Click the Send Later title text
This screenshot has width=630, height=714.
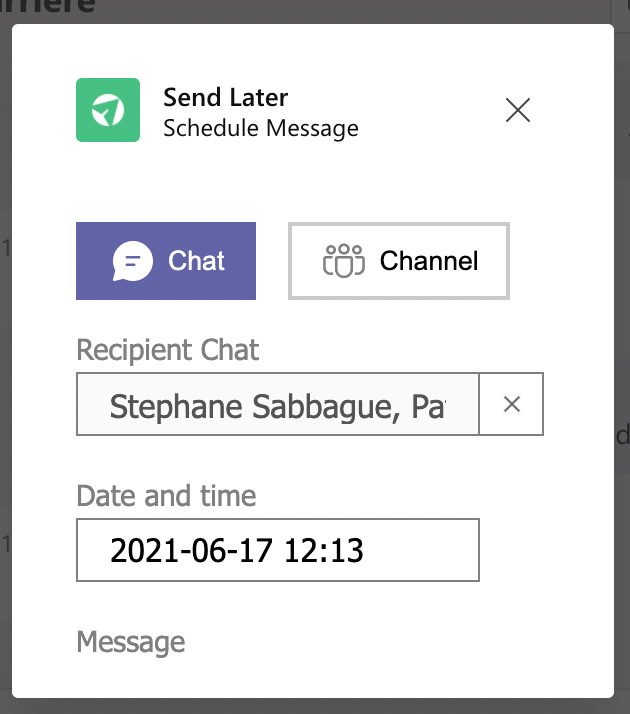click(x=225, y=98)
